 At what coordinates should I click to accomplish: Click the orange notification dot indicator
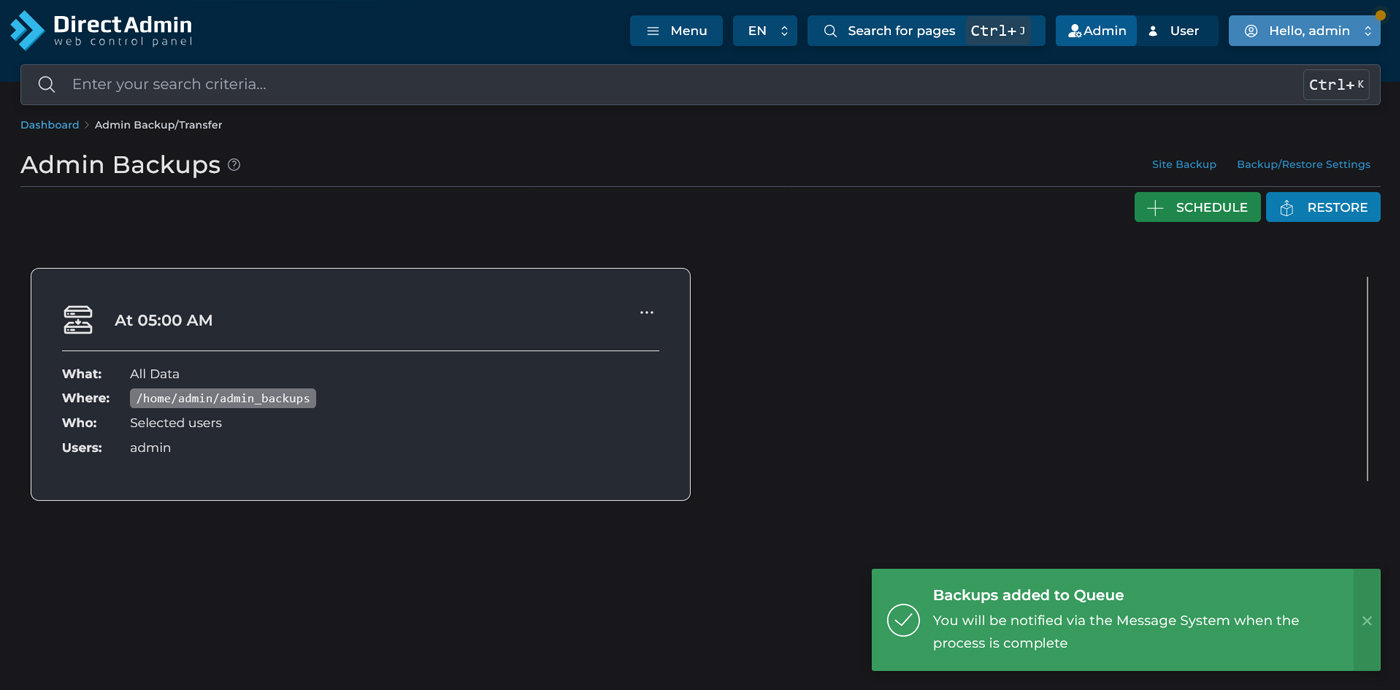[x=1380, y=16]
